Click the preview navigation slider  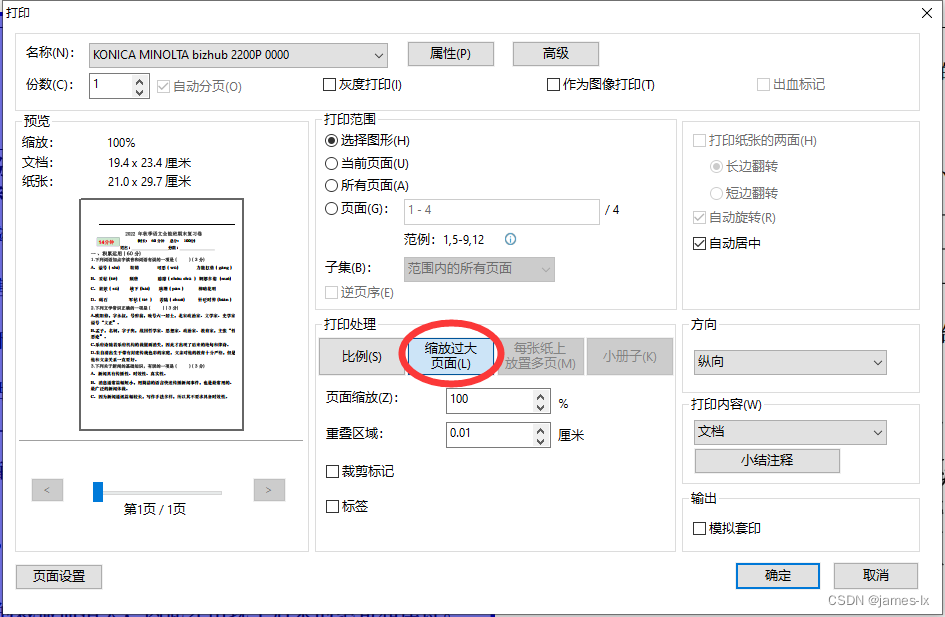click(x=98, y=492)
